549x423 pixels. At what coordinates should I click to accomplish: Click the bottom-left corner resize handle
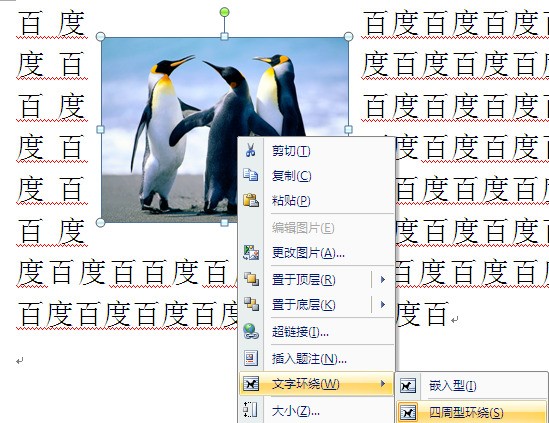click(100, 222)
